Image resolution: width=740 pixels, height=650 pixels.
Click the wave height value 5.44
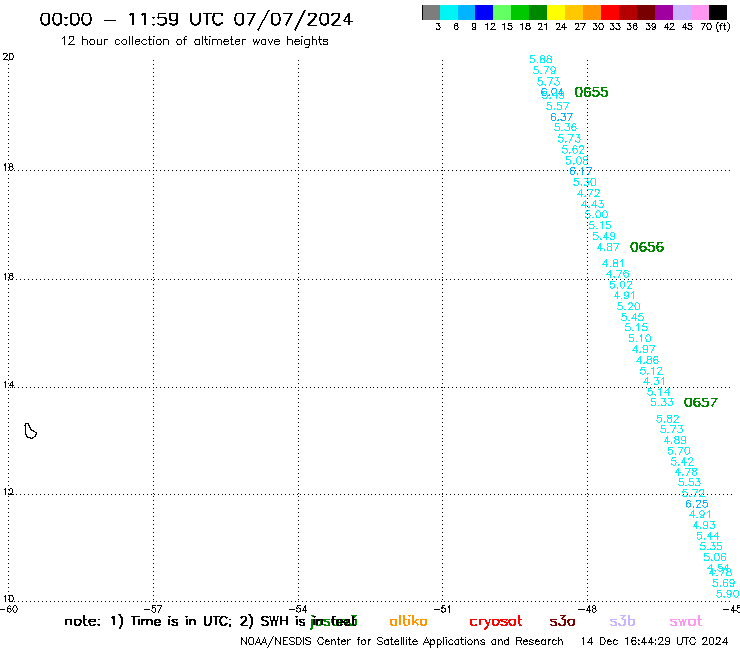[707, 536]
